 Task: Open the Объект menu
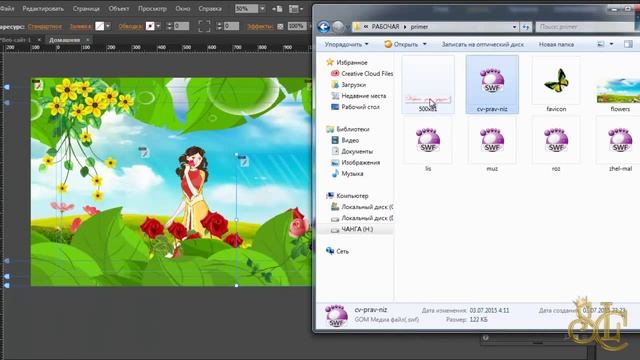point(119,8)
